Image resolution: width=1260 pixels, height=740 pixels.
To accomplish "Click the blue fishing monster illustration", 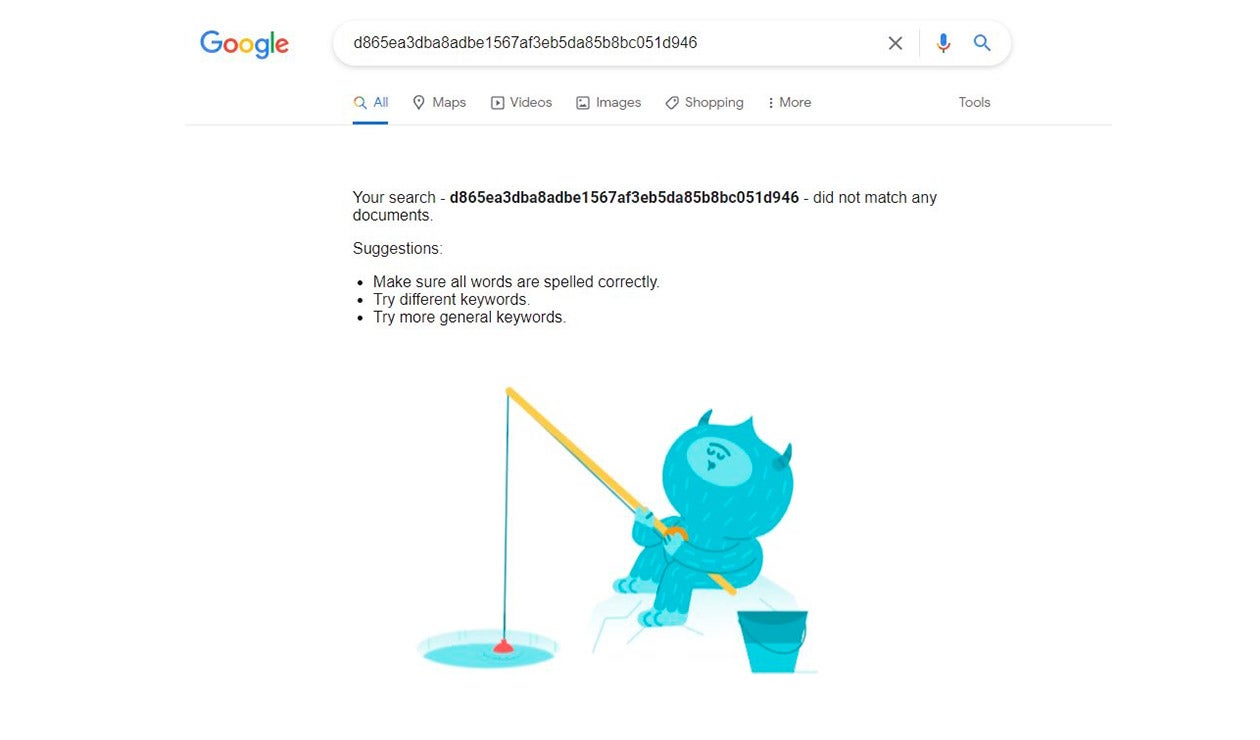I will pos(699,519).
